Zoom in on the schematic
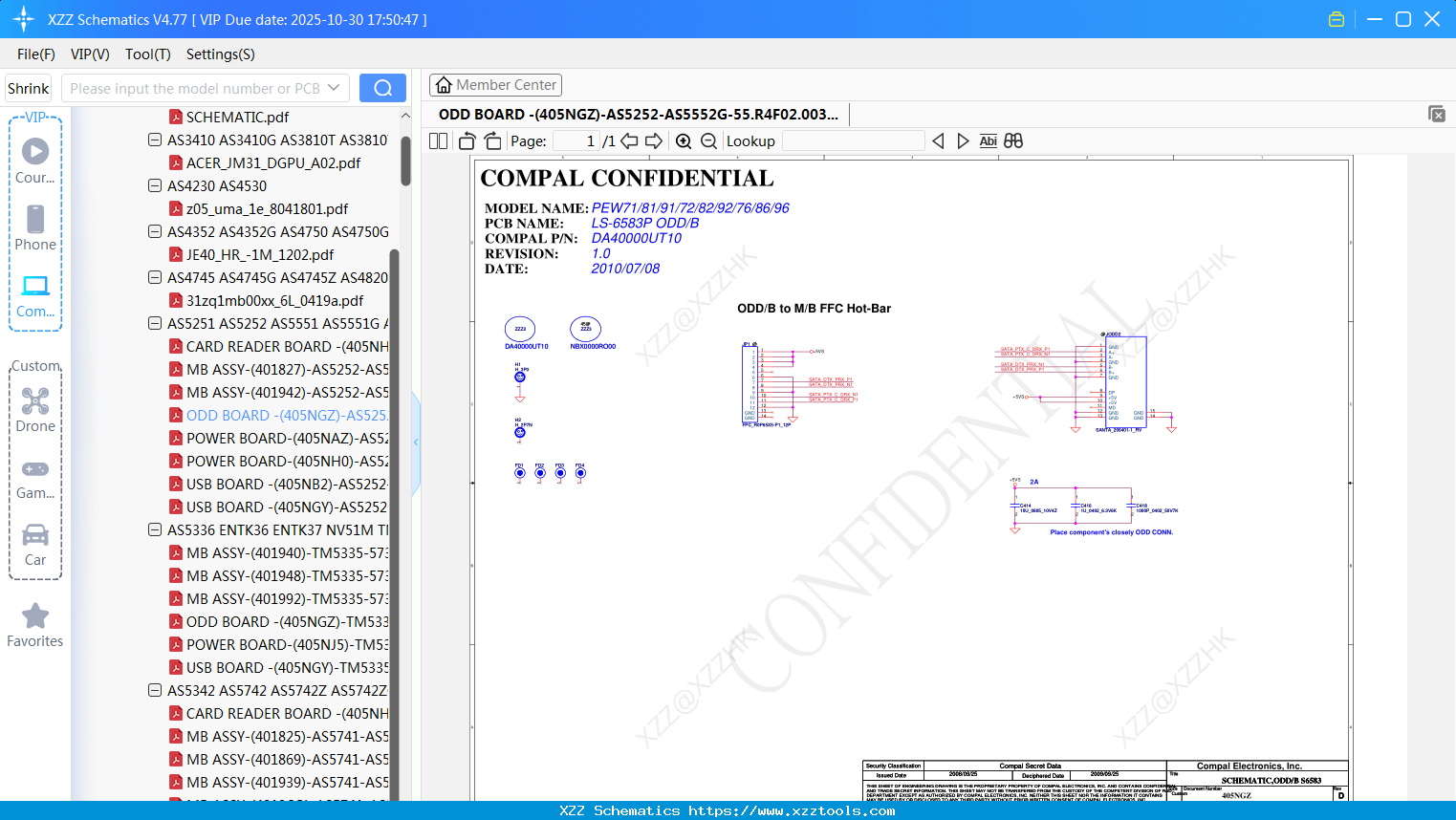Image resolution: width=1456 pixels, height=820 pixels. click(684, 140)
